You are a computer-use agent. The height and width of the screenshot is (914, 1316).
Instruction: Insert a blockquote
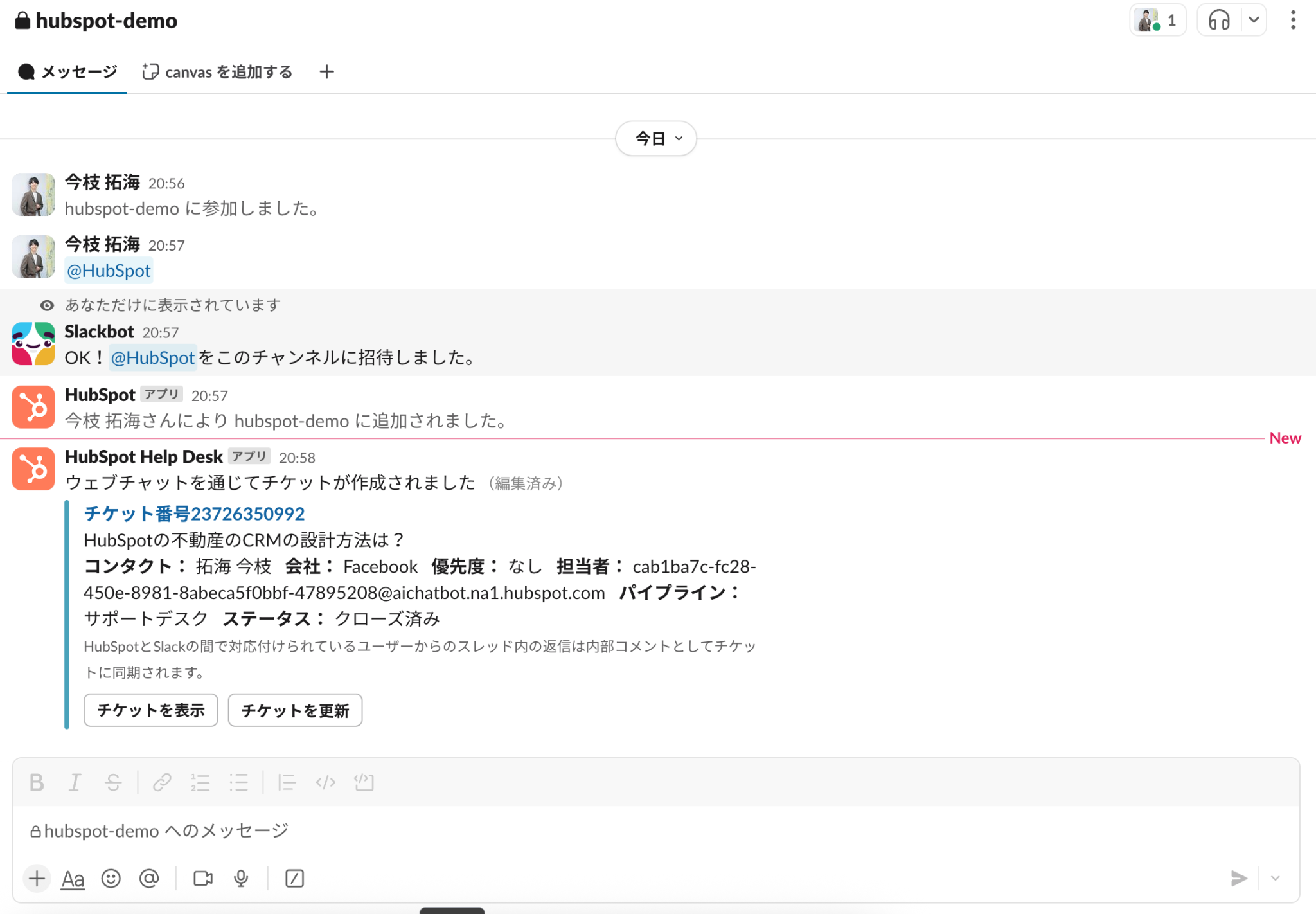[x=287, y=782]
